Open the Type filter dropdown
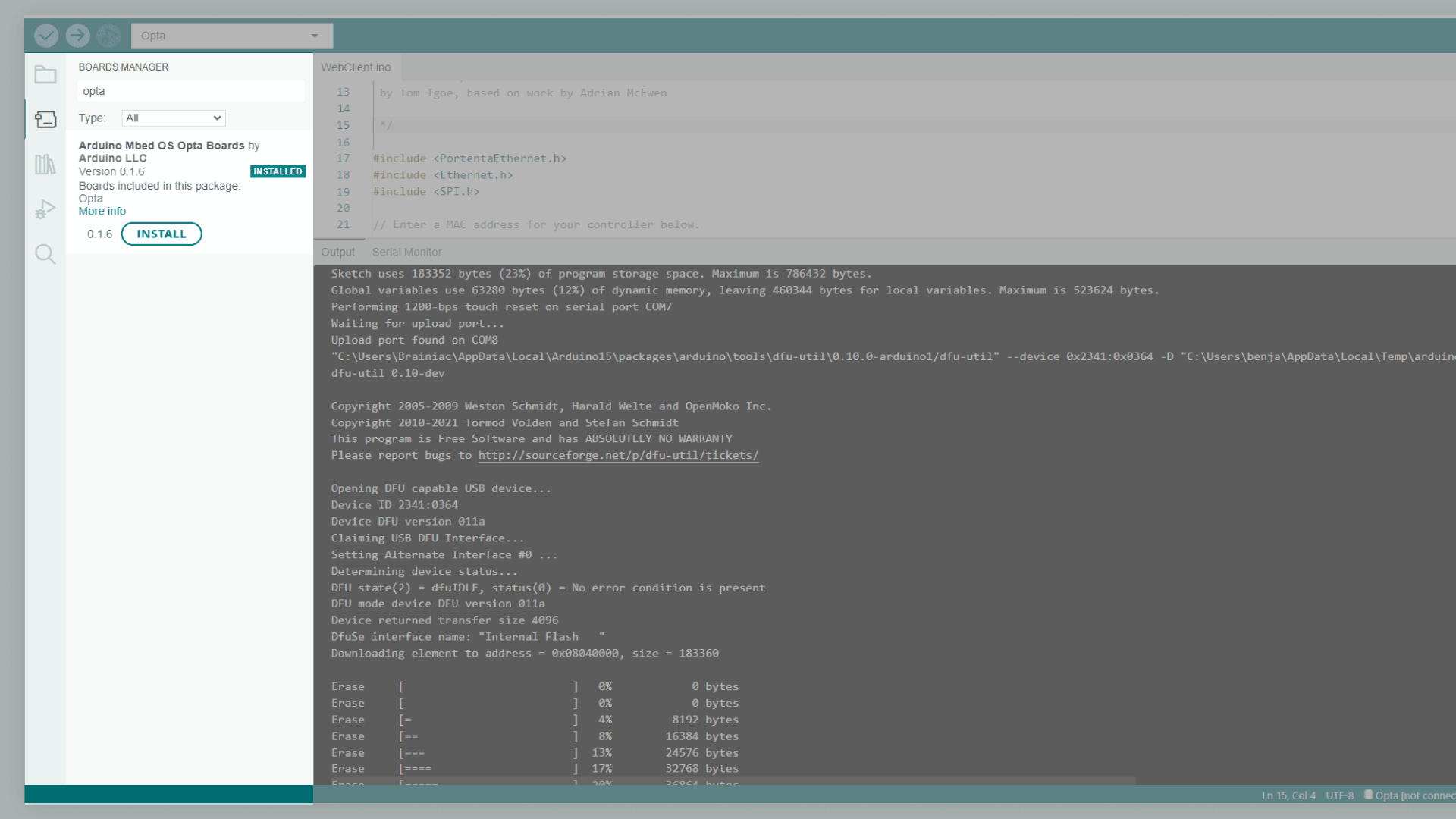Viewport: 1456px width, 819px height. [x=174, y=118]
